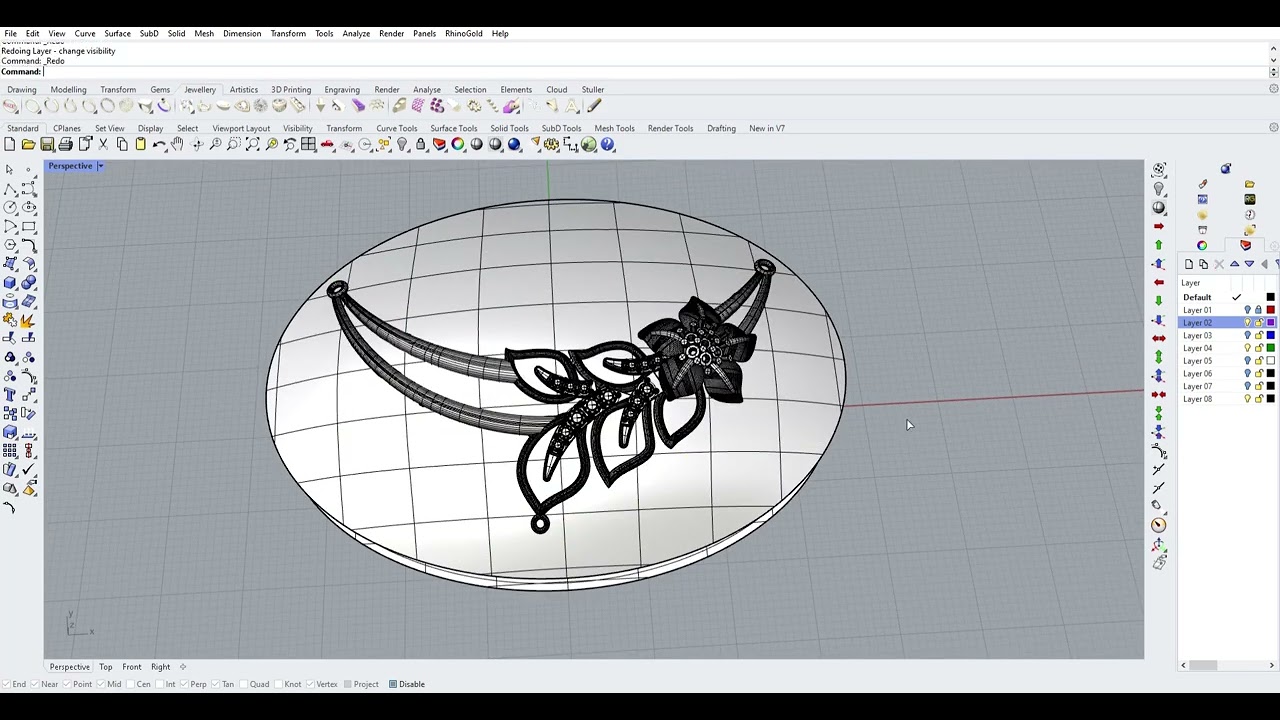
Task: Select the Pan hand tool
Action: (177, 144)
